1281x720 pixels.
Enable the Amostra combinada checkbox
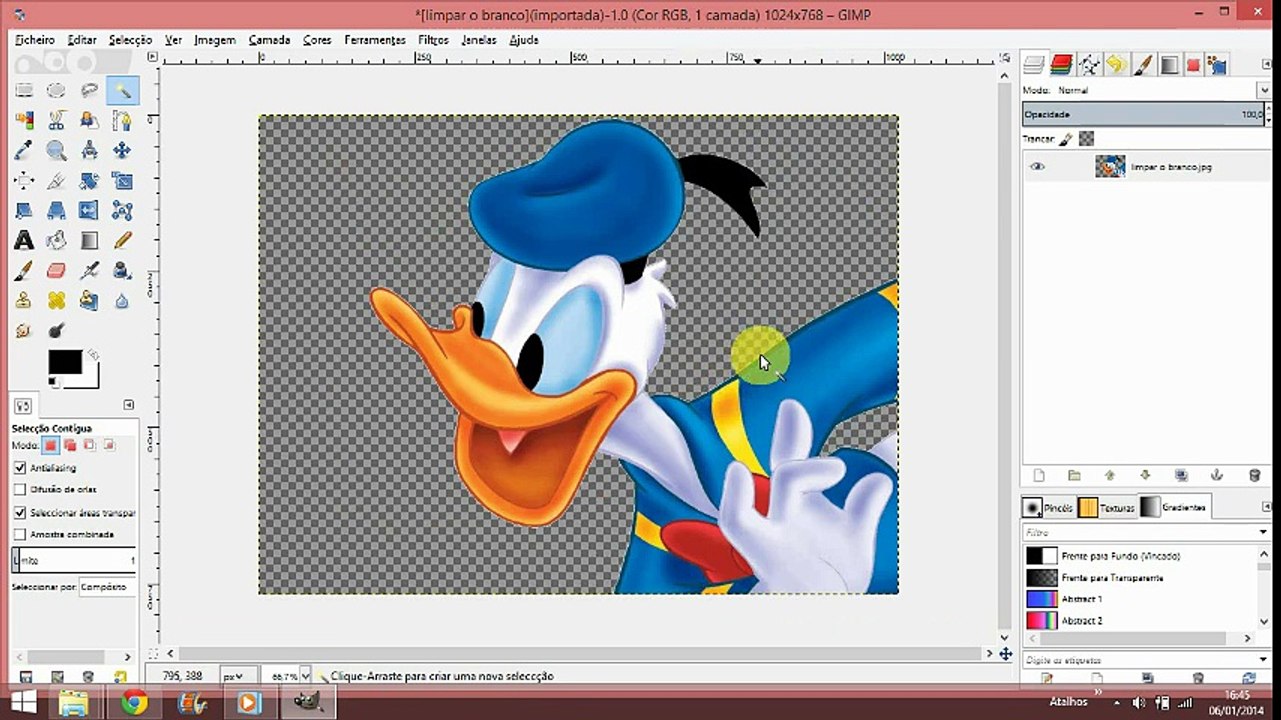20,535
